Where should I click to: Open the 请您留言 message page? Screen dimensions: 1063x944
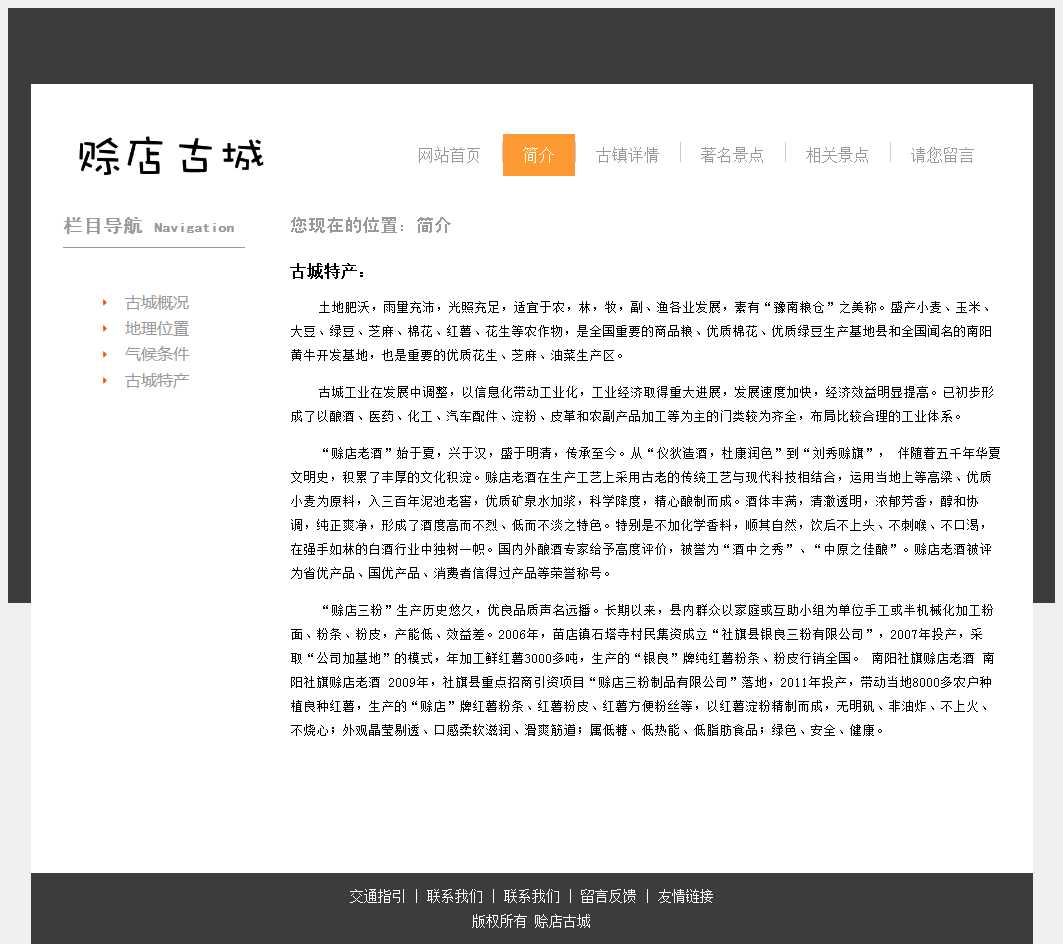pyautogui.click(x=941, y=155)
